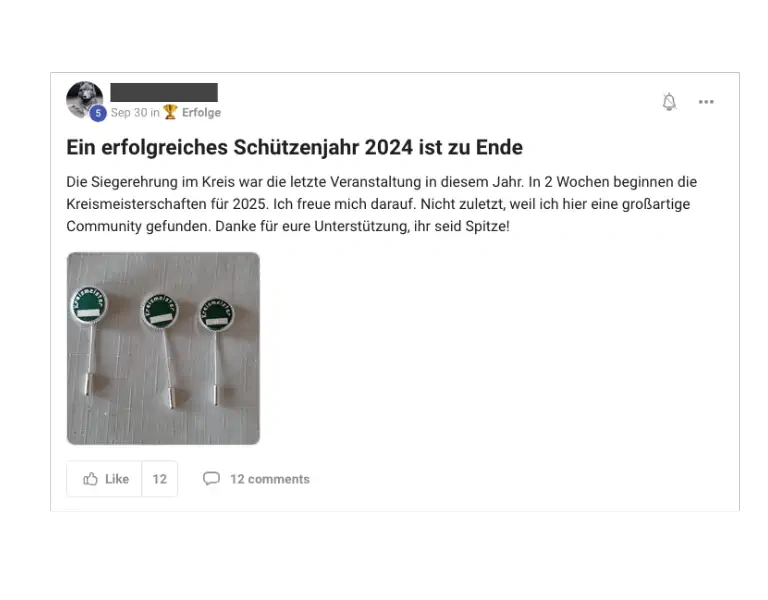Open the Erfolge category

tap(201, 113)
